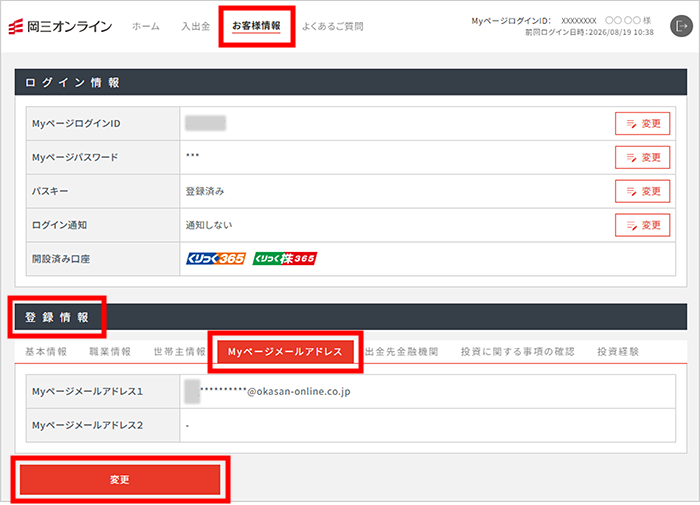
Task: Click the Myページメールアドレス2 label
Action: (88, 426)
